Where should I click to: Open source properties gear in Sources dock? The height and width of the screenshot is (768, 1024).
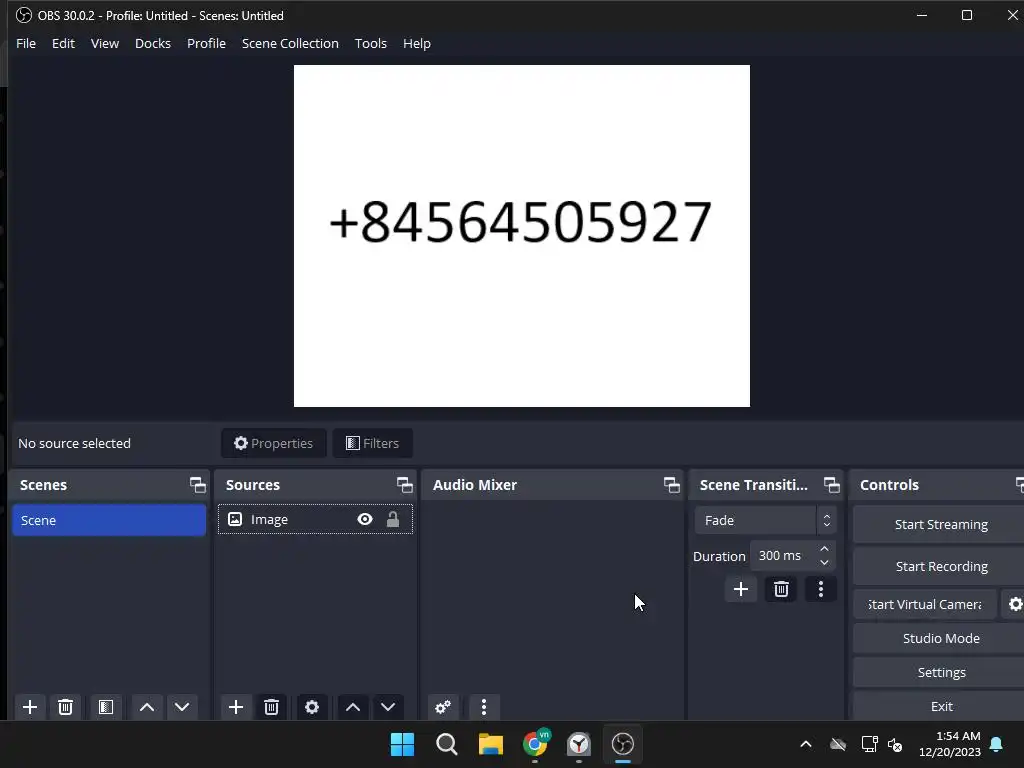[312, 707]
